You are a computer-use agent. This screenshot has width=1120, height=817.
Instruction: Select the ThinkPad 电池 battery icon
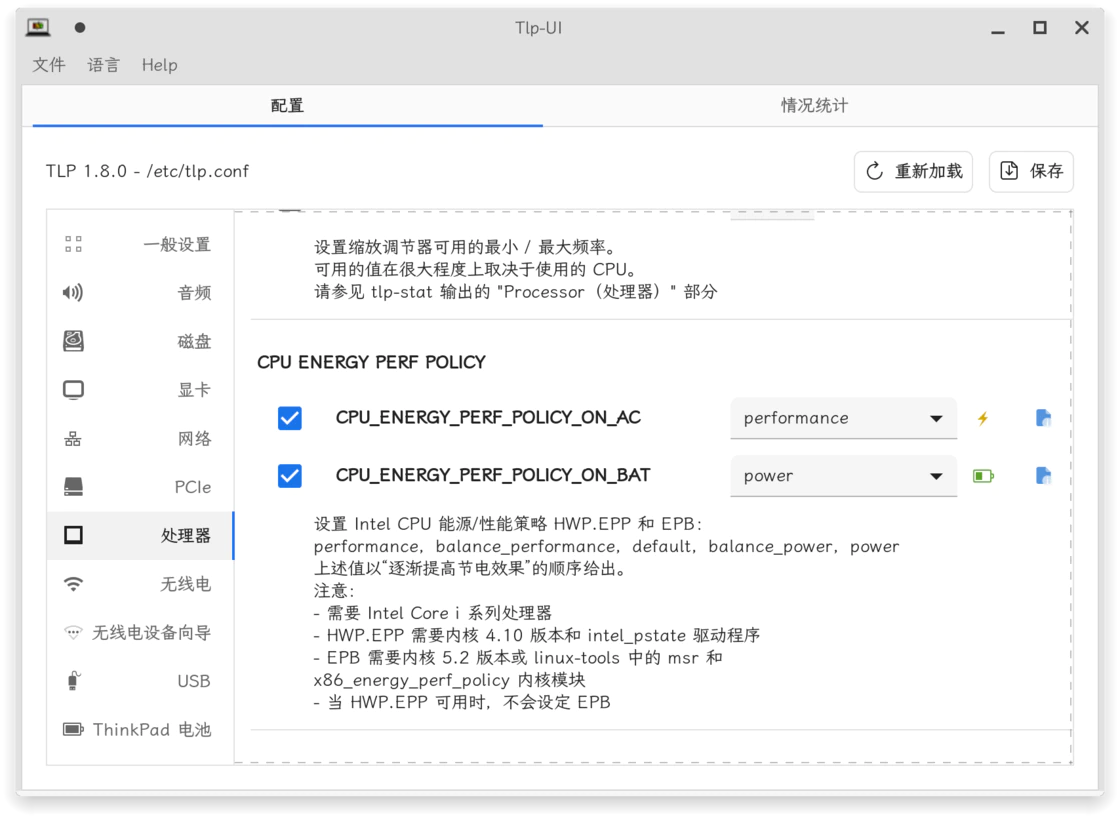point(73,729)
